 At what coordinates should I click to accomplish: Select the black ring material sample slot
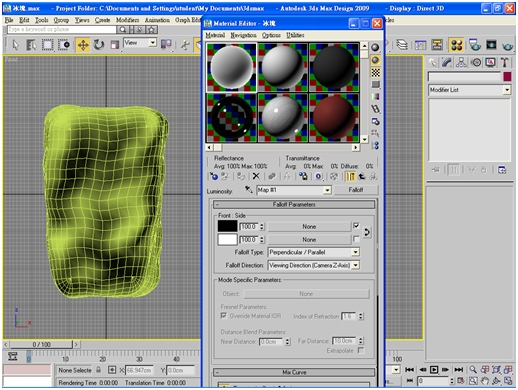pos(232,118)
